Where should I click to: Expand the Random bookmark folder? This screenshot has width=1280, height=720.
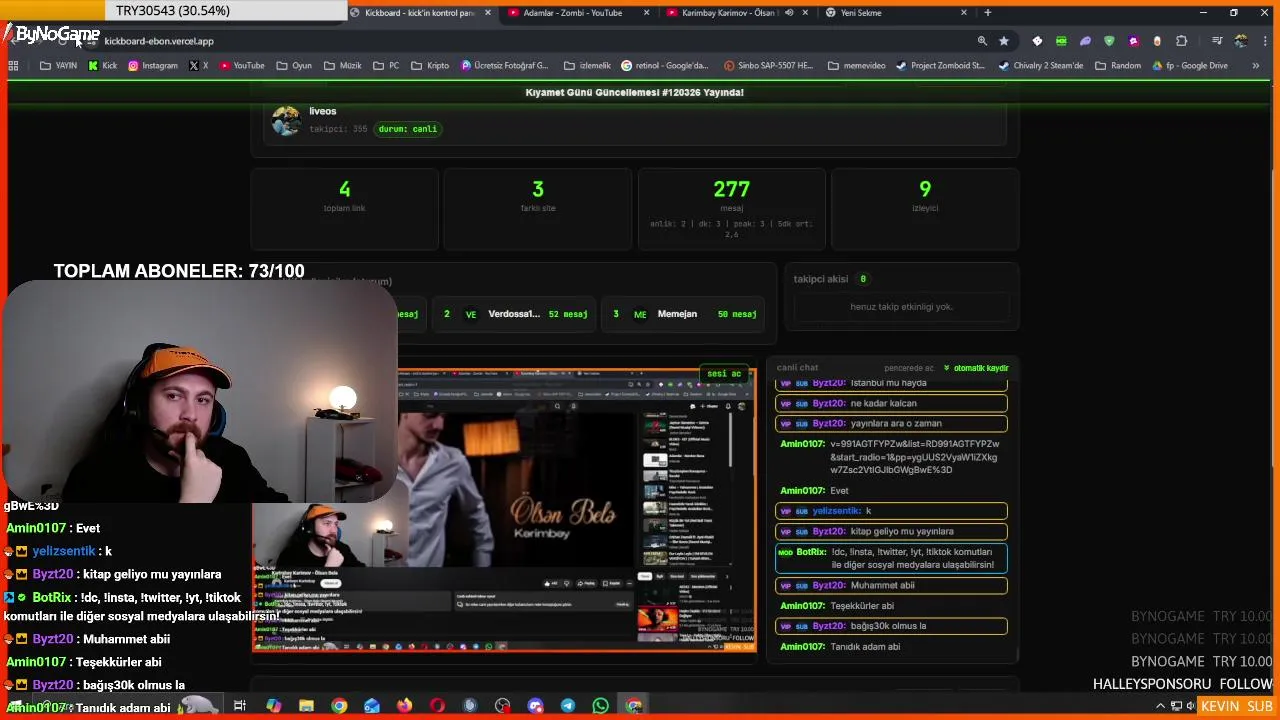(1118, 66)
